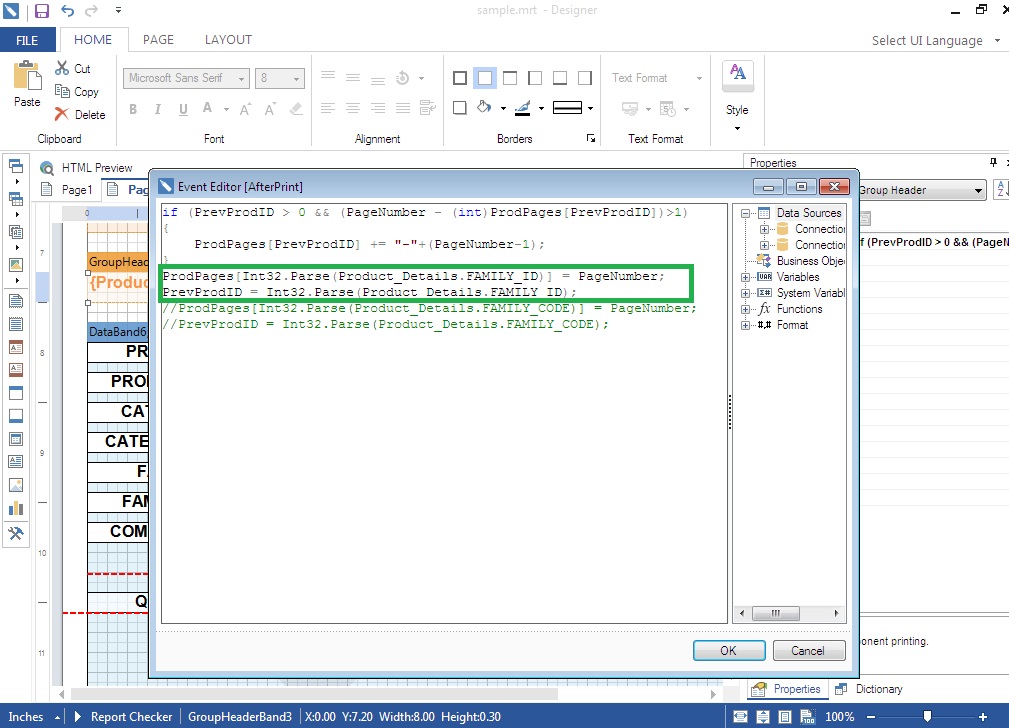Click the Redo arrow icon
The height and width of the screenshot is (728, 1009).
click(92, 10)
